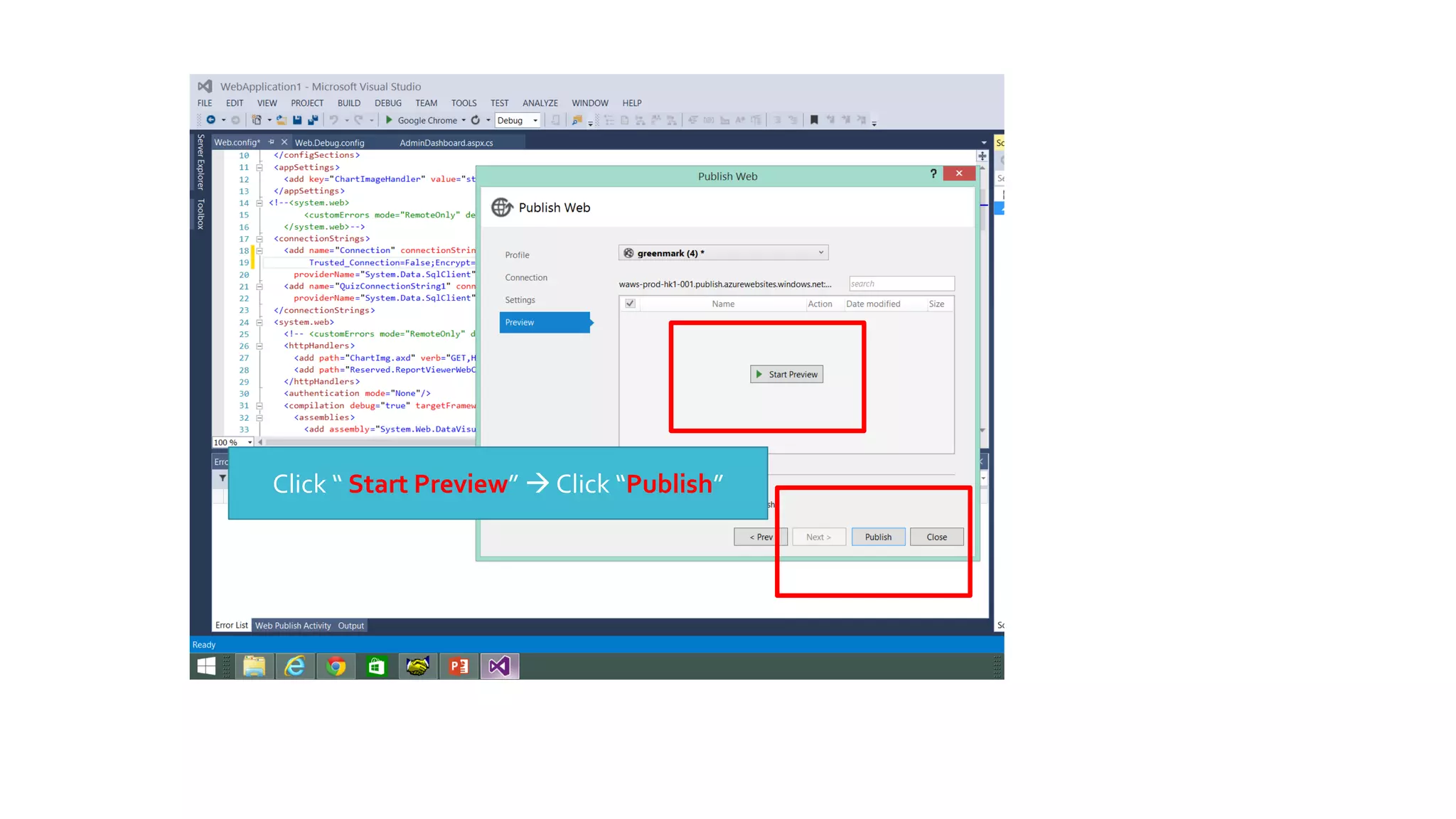Click the Close button in Publish Web
1456x819 pixels.
(x=936, y=537)
